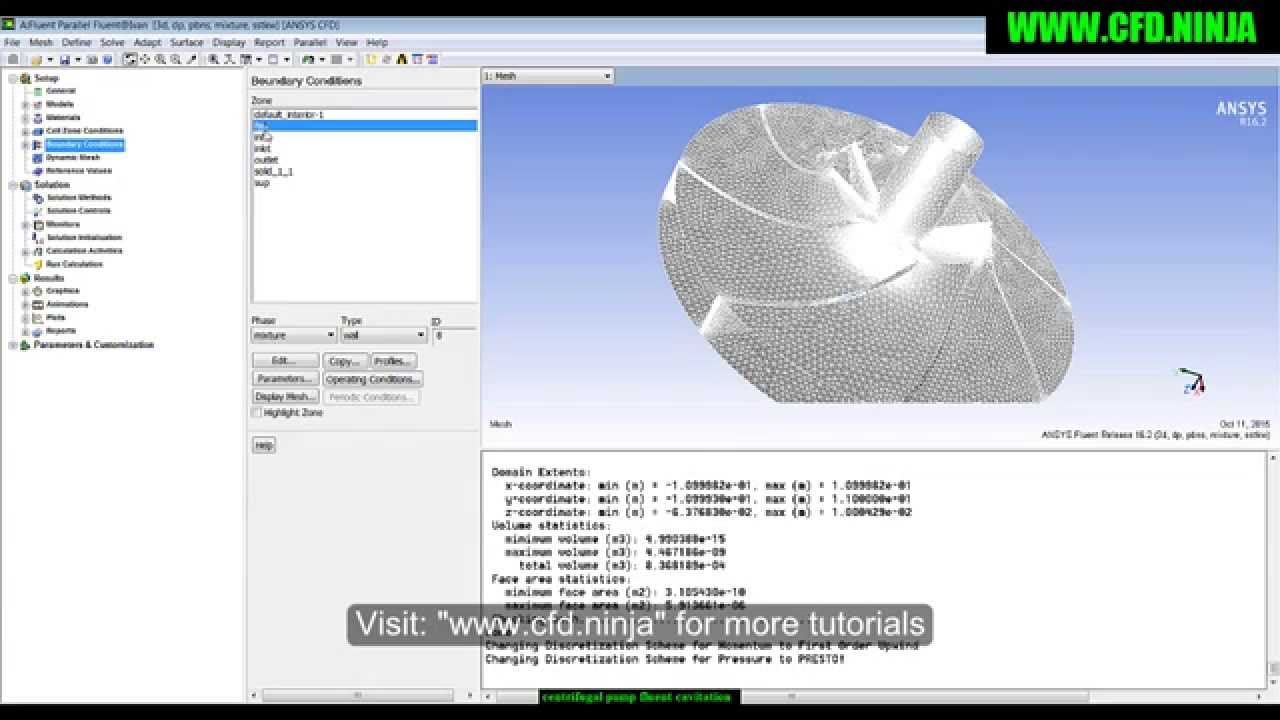Click the Profiles... button
This screenshot has width=1280, height=720.
point(394,361)
